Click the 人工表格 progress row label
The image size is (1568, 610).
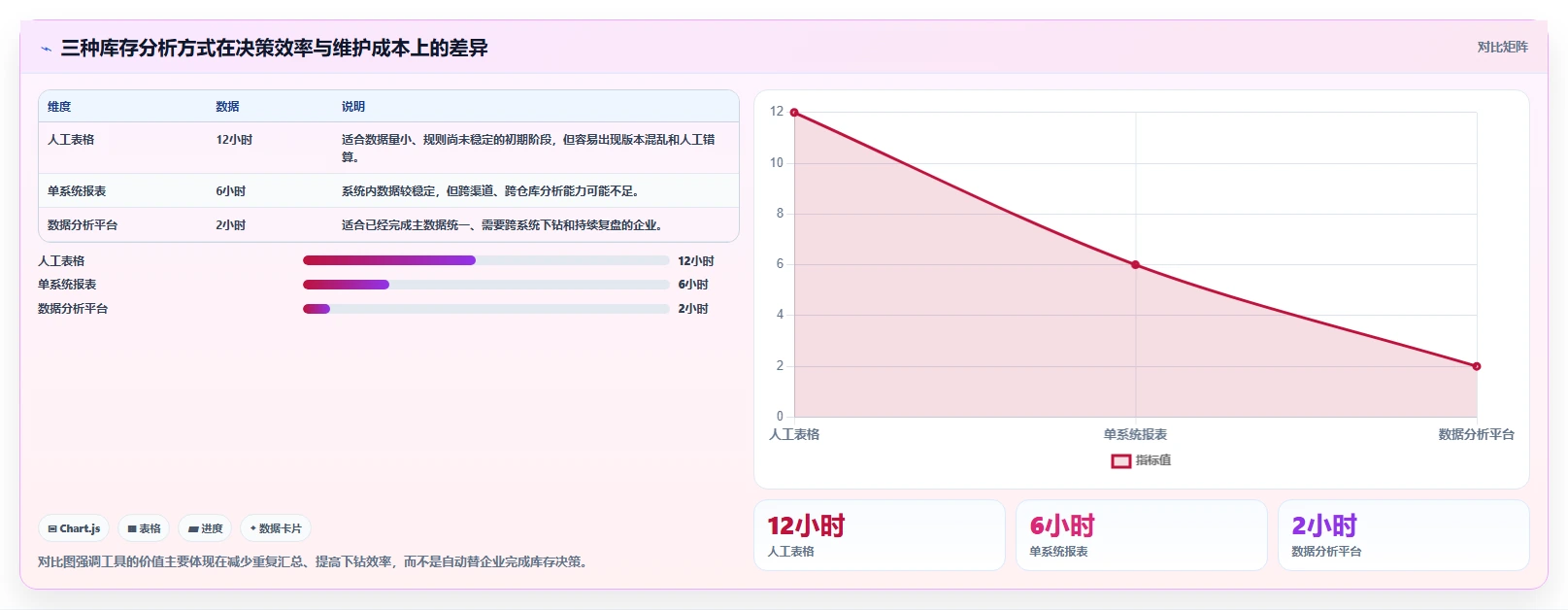coord(61,261)
